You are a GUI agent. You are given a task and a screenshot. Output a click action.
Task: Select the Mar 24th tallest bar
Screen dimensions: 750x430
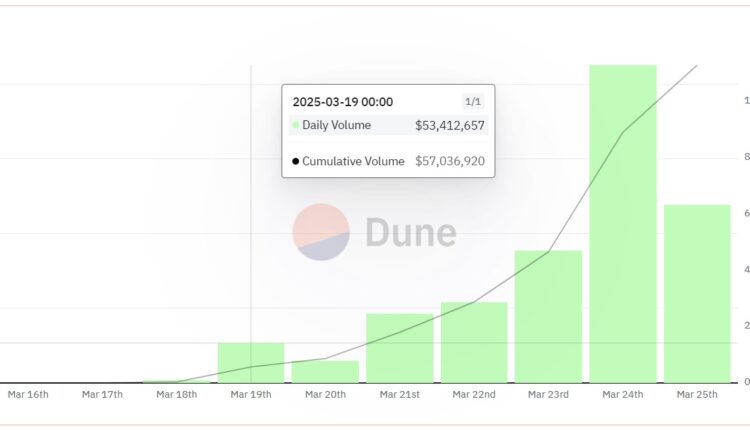coord(623,223)
